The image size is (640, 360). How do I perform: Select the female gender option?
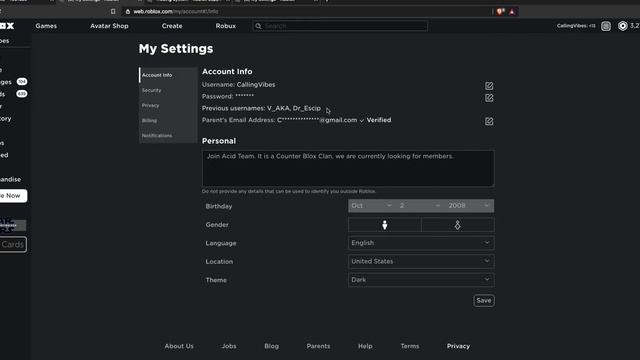[x=458, y=224]
